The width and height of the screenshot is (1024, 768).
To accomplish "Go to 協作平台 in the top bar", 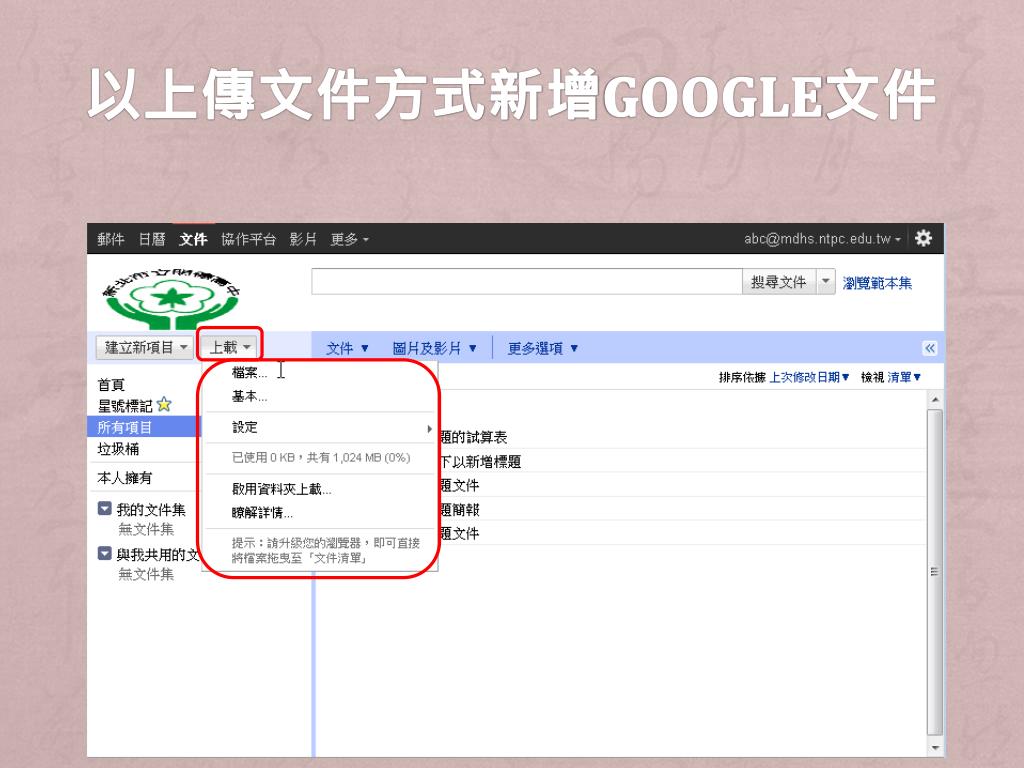I will pyautogui.click(x=248, y=240).
